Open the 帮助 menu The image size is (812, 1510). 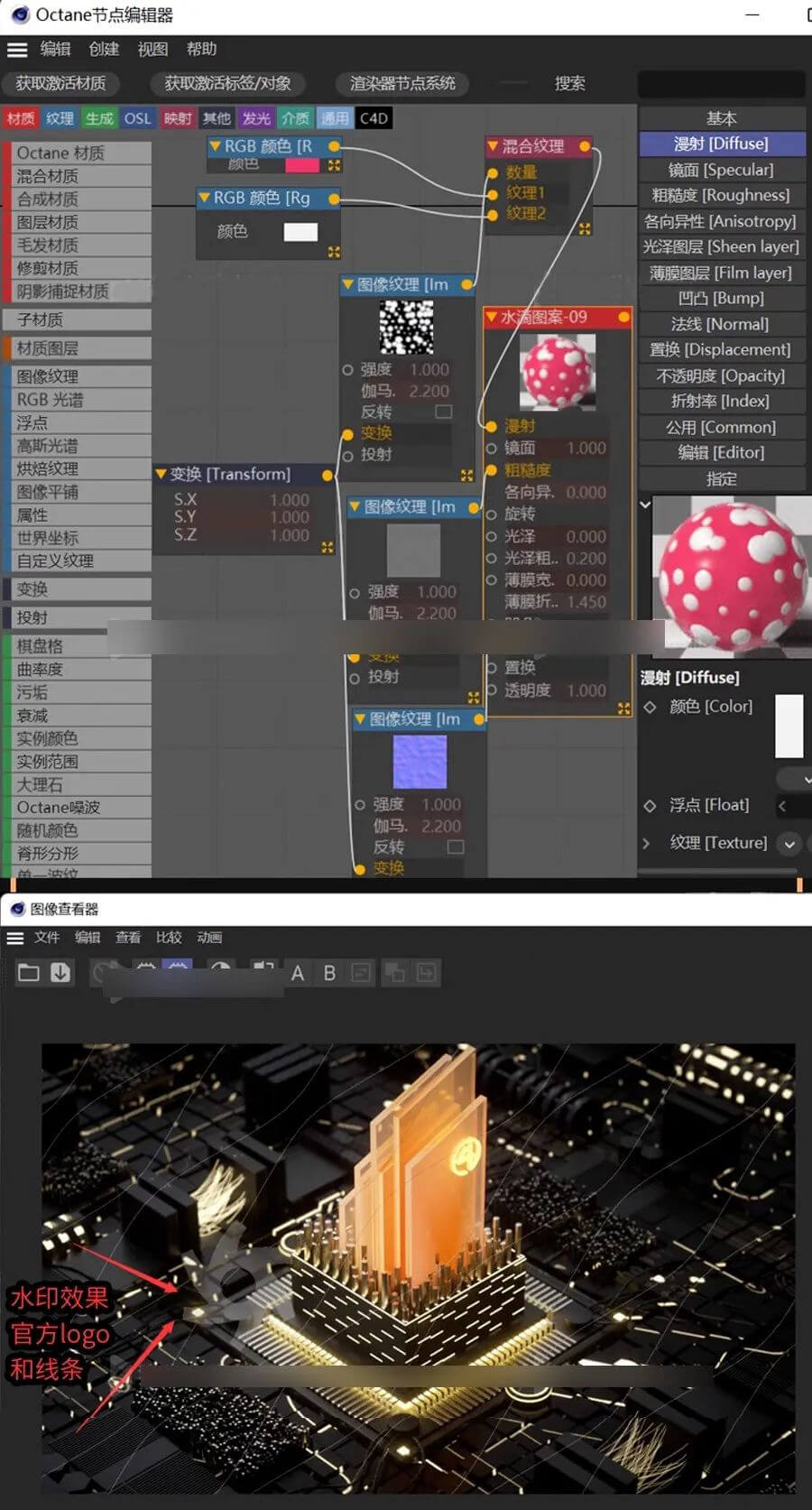pos(201,50)
